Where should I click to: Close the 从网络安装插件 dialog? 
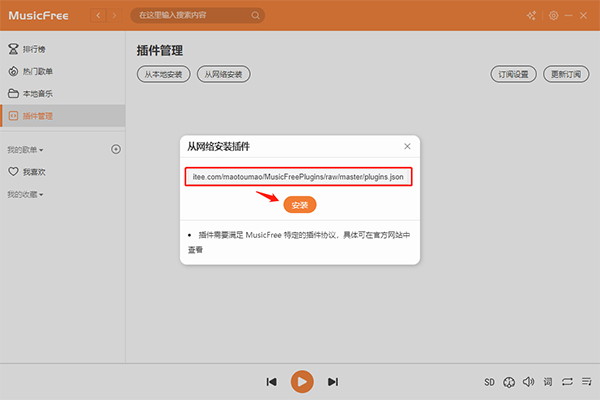[407, 146]
